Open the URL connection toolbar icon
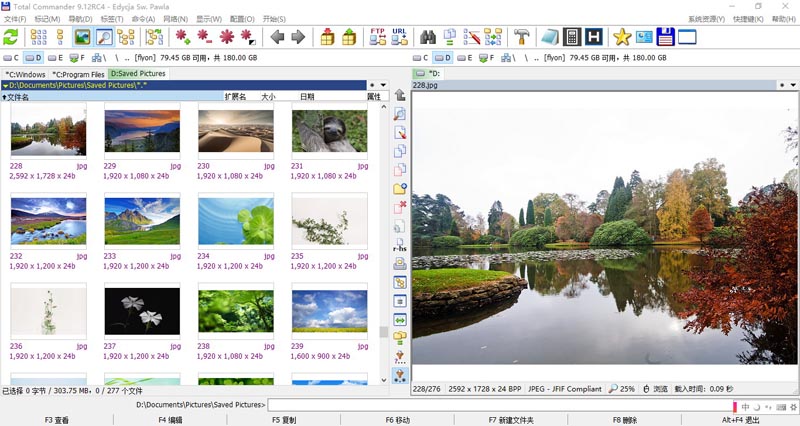The width and height of the screenshot is (800, 426). tap(399, 37)
